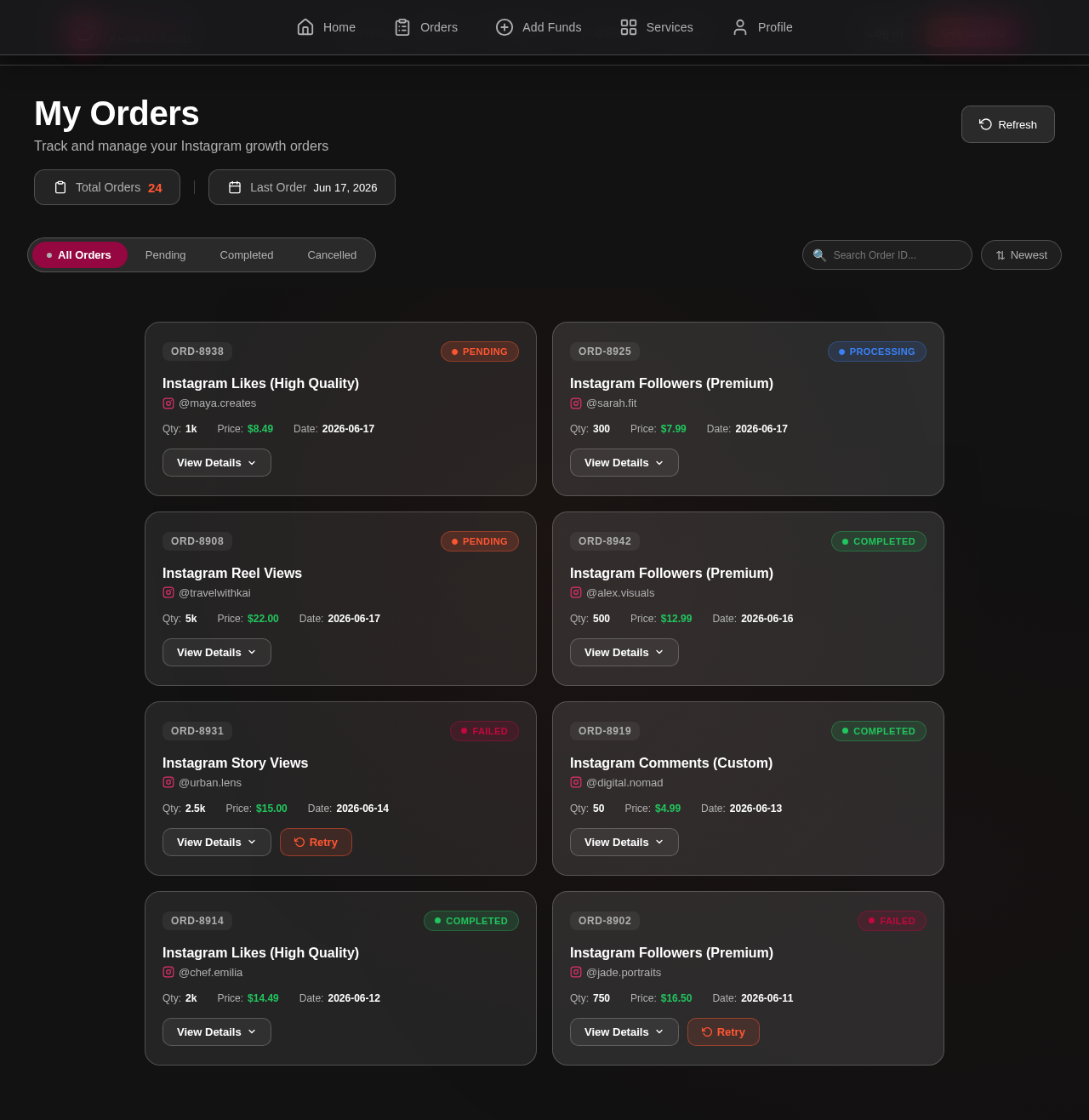Screen dimensions: 1089x1120
Task: Retry failed order ORD-8931
Action: [x=316, y=843]
